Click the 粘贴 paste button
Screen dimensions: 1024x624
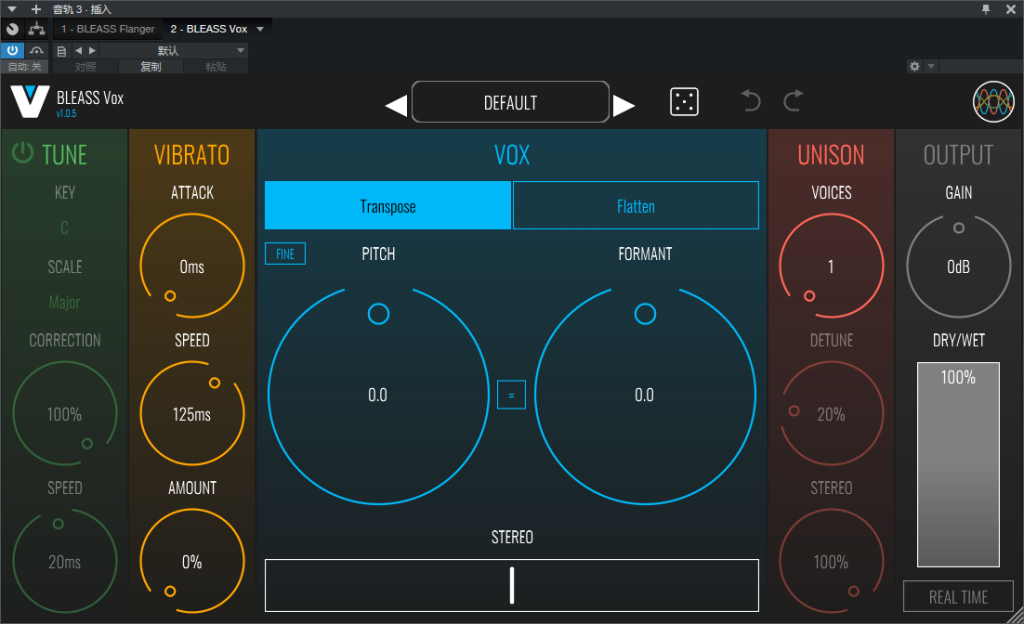(x=216, y=67)
